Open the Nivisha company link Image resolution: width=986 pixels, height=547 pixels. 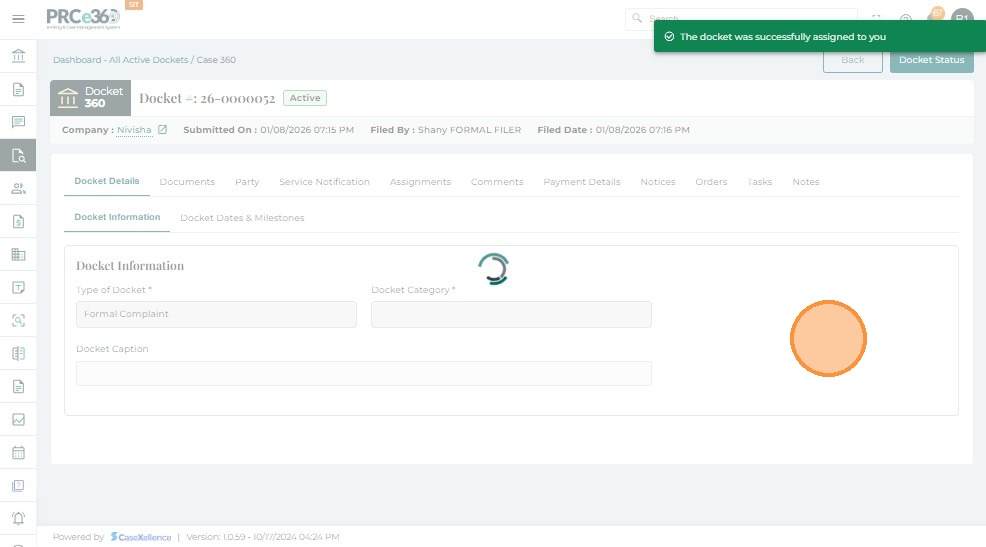point(134,130)
